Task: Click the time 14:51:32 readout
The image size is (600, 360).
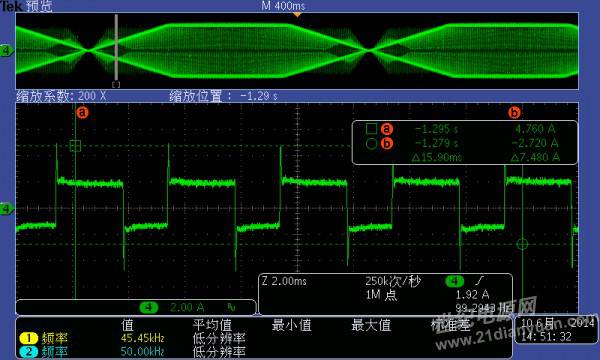Action: pyautogui.click(x=546, y=337)
